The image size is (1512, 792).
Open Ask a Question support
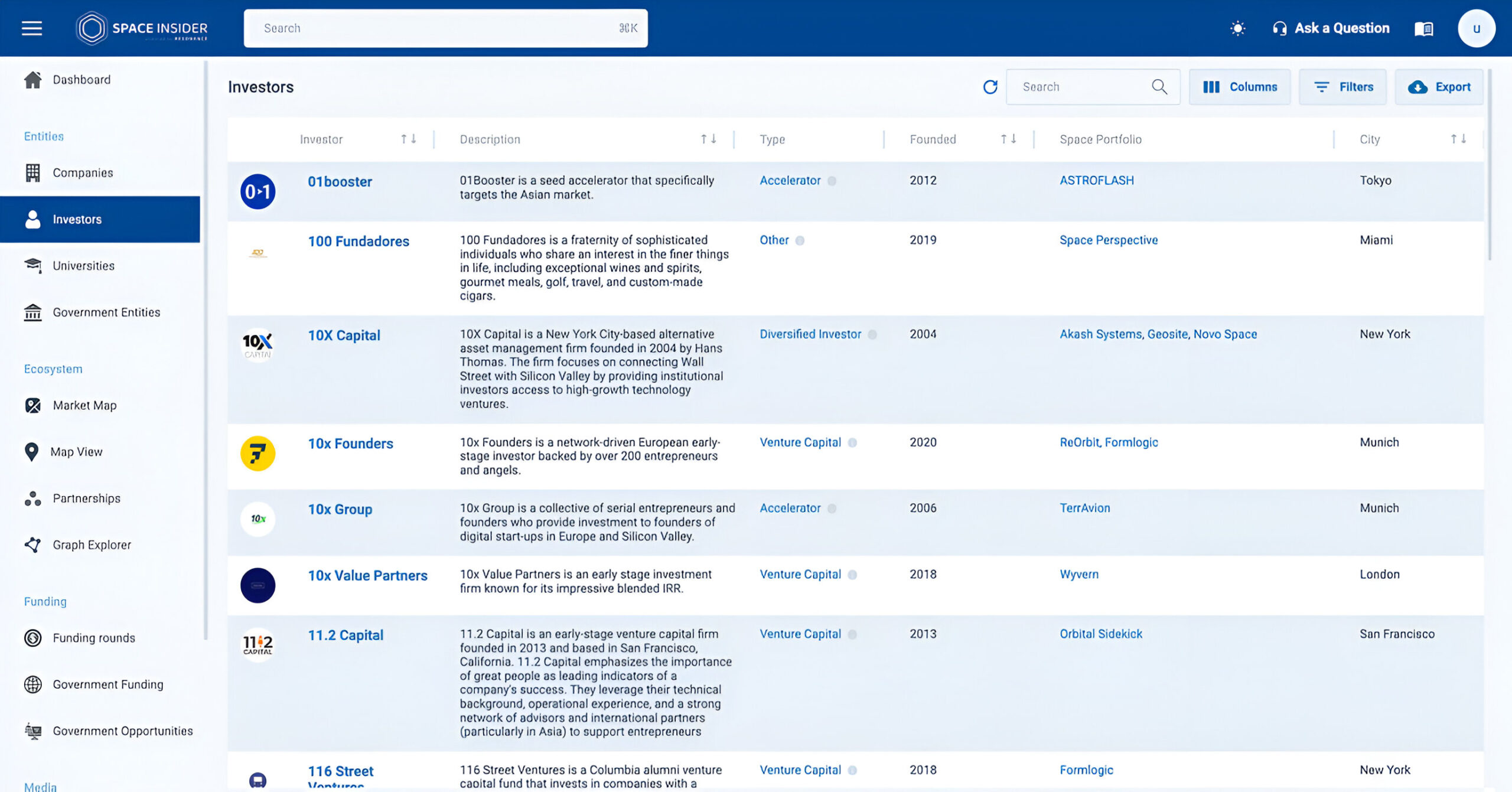(1331, 28)
